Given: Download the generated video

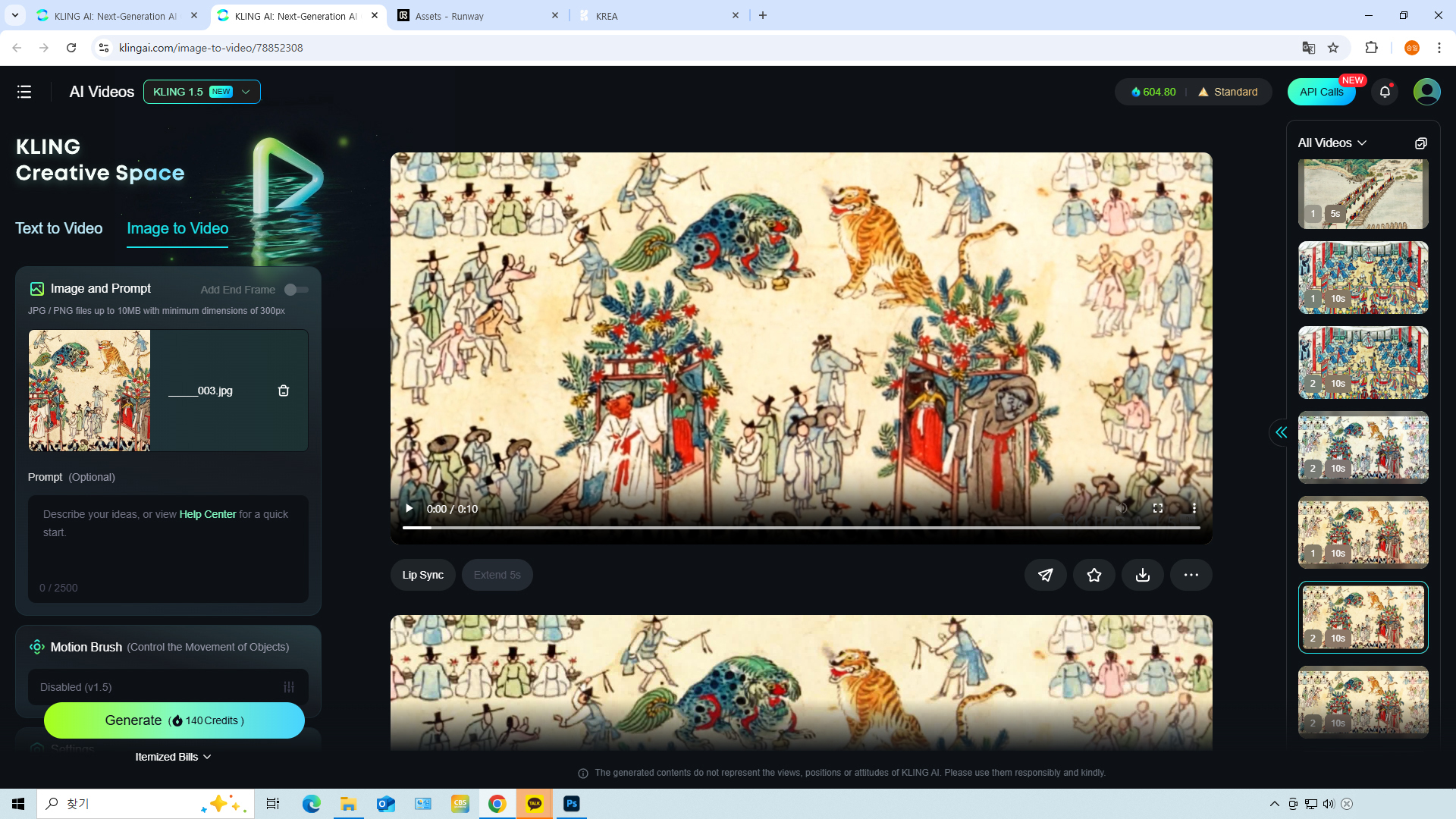Looking at the screenshot, I should point(1142,575).
